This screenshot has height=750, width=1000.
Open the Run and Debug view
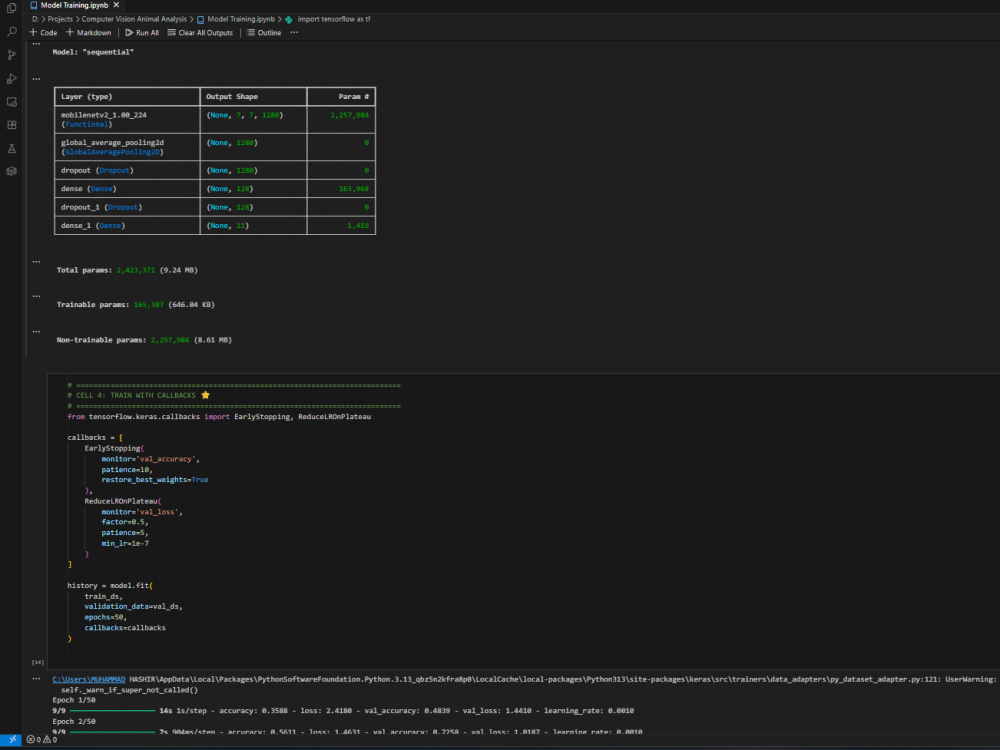click(11, 78)
